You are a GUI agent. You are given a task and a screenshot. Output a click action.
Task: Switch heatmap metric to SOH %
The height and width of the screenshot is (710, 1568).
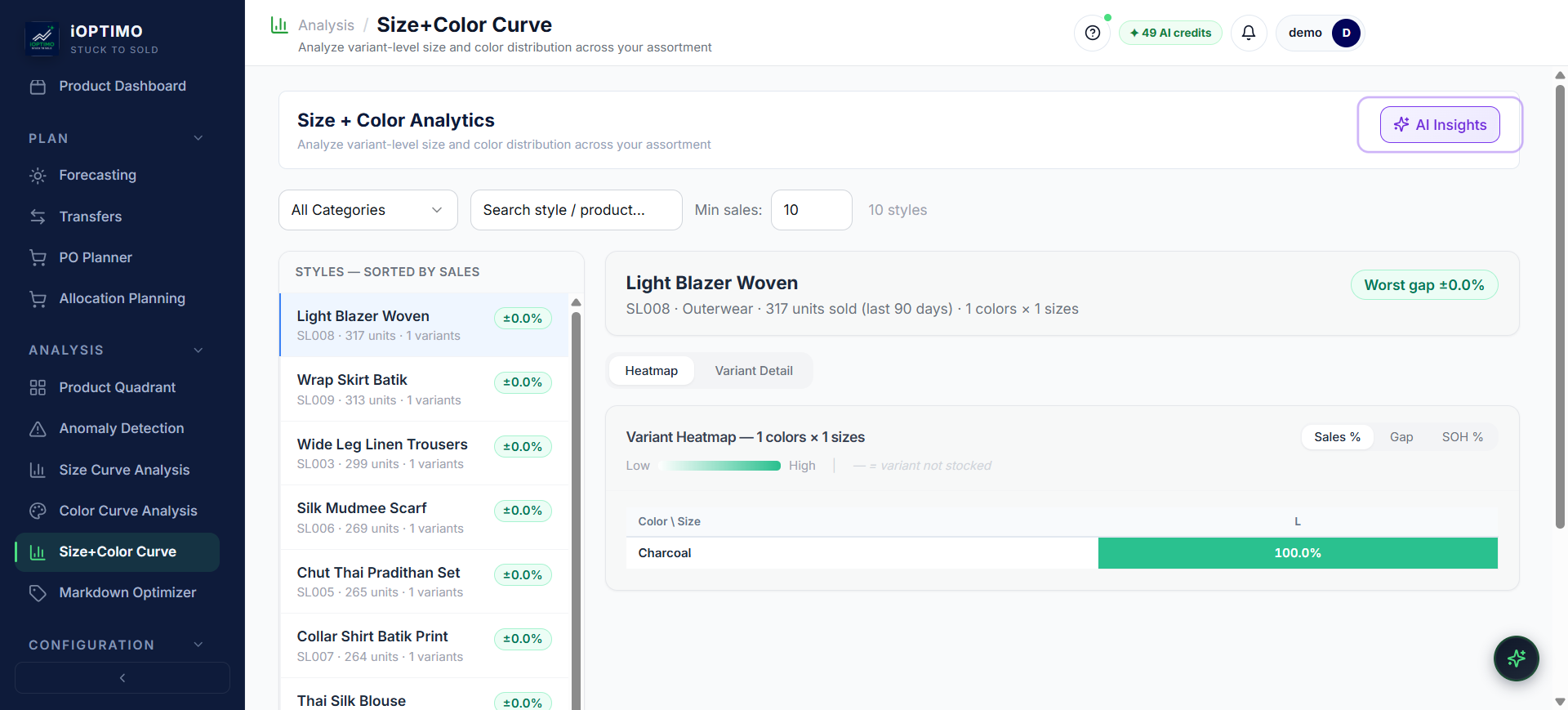click(1462, 437)
